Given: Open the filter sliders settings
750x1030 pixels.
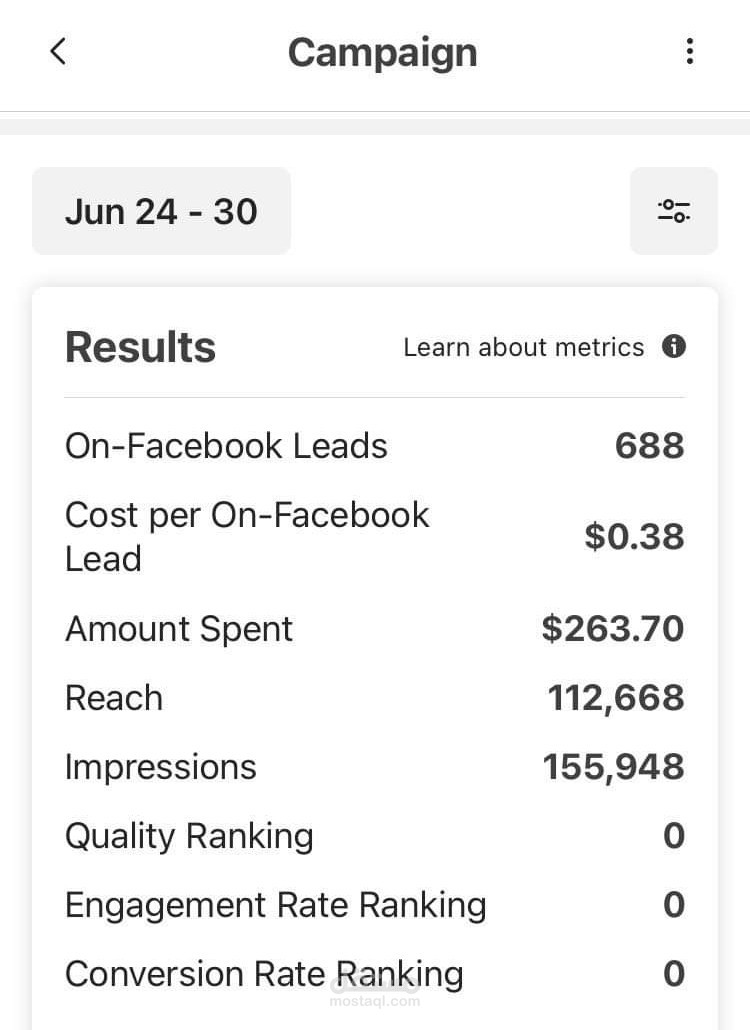Looking at the screenshot, I should (673, 211).
